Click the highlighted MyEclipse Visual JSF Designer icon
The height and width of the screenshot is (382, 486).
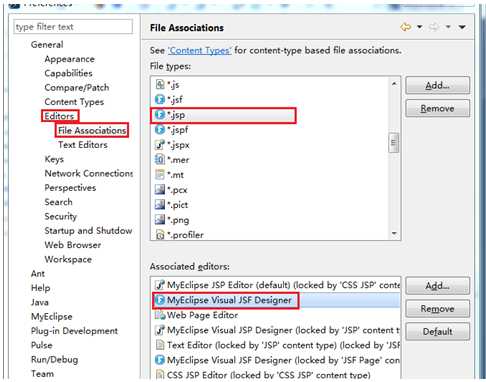160,300
